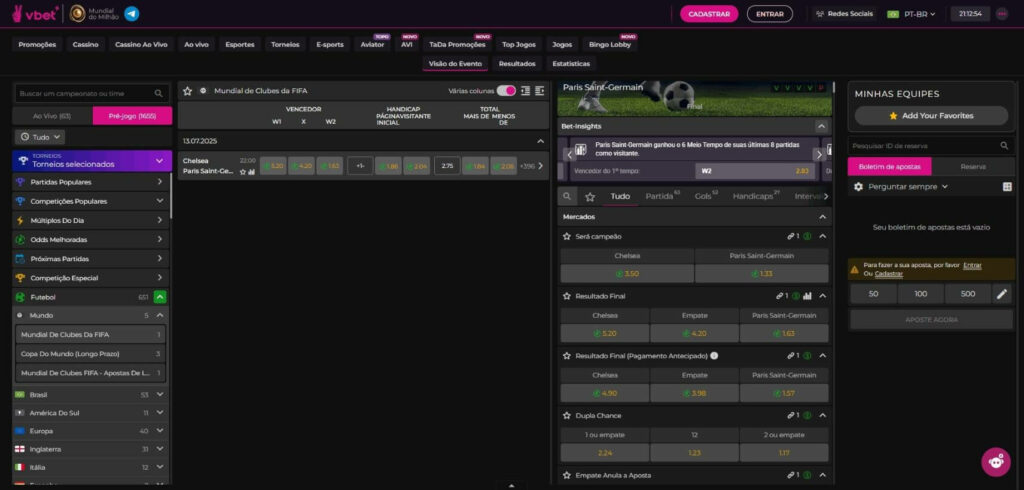Open the Tudo time filter dropdown
The height and width of the screenshot is (490, 1024).
point(40,137)
